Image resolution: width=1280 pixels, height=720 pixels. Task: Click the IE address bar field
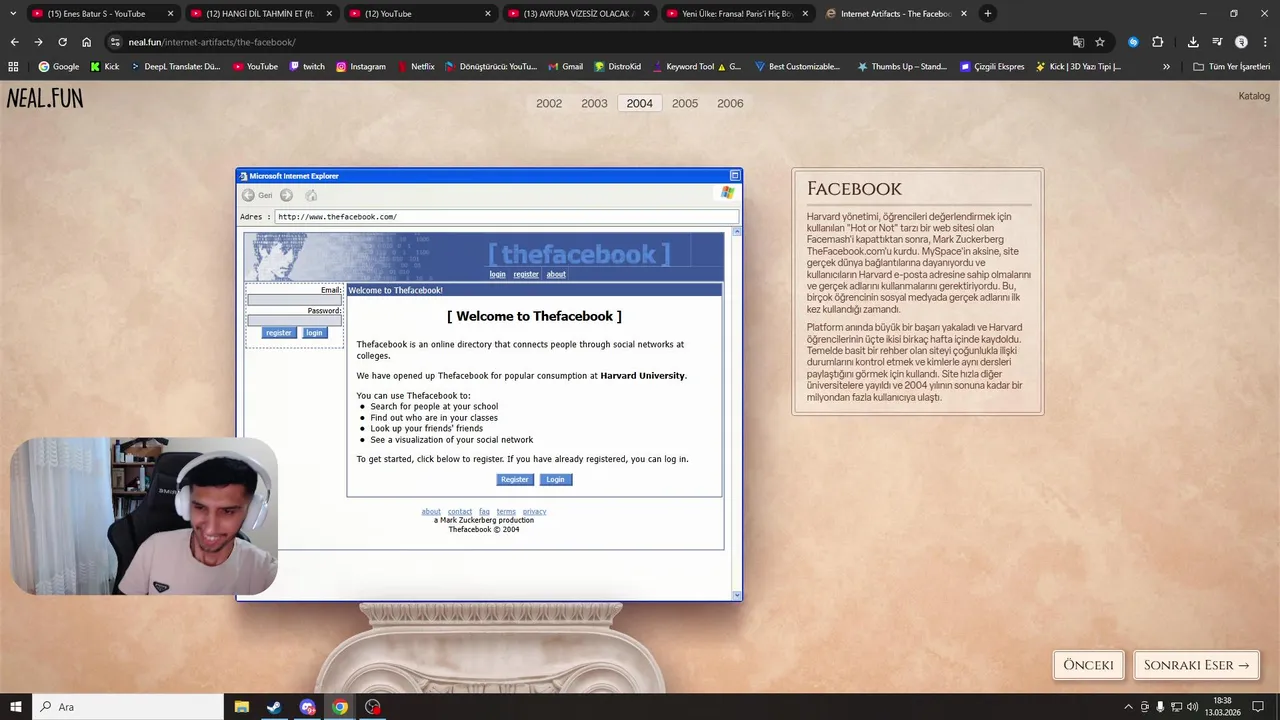tap(507, 216)
